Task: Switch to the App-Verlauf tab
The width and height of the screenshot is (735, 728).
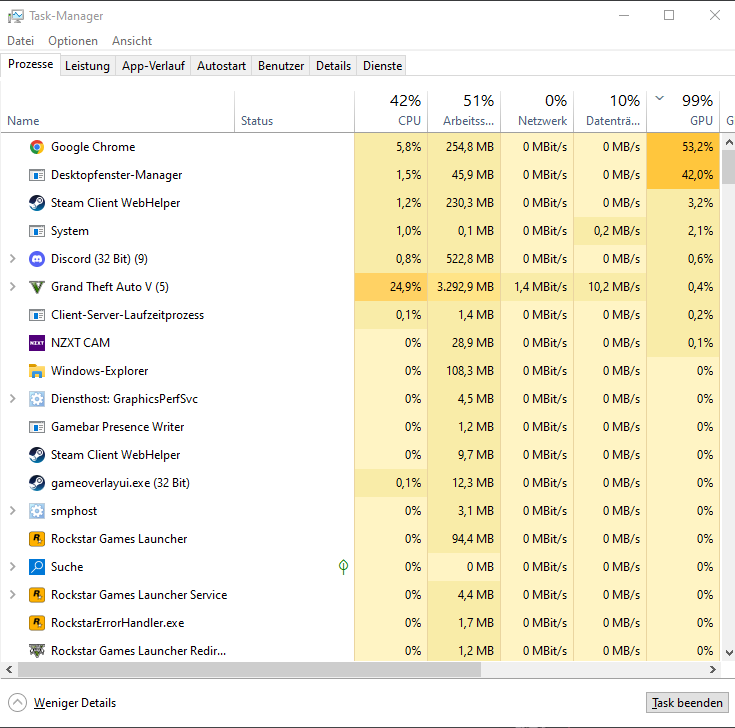Action: coord(153,66)
